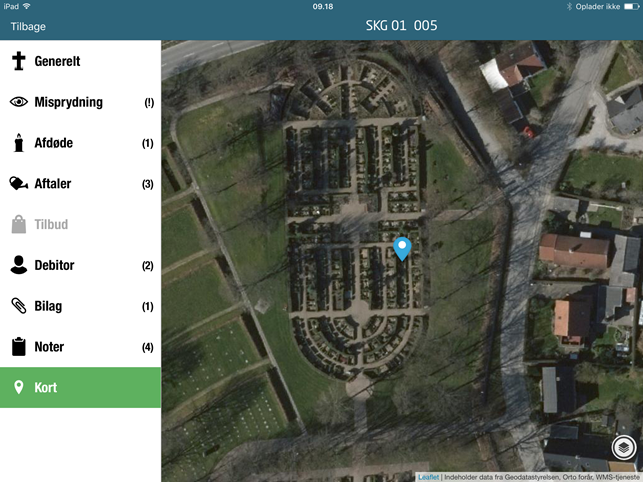Click the (4) count next to Noter
The height and width of the screenshot is (482, 643).
[x=148, y=347]
